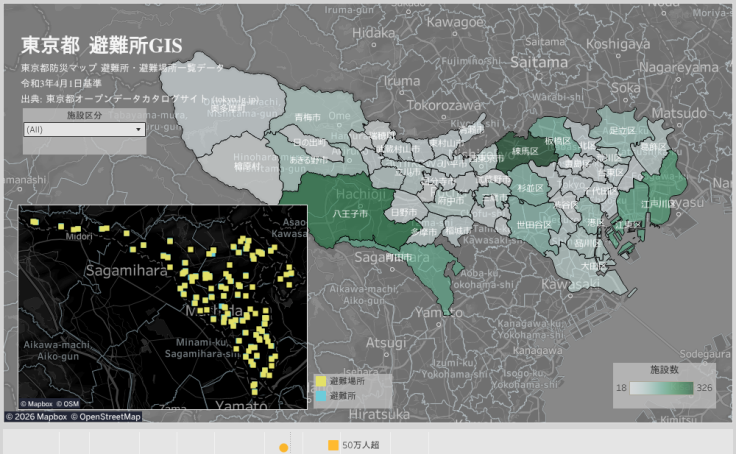This screenshot has height=454, width=736.
Task: Click the orange circle mark in the bottom chart
Action: 284,448
